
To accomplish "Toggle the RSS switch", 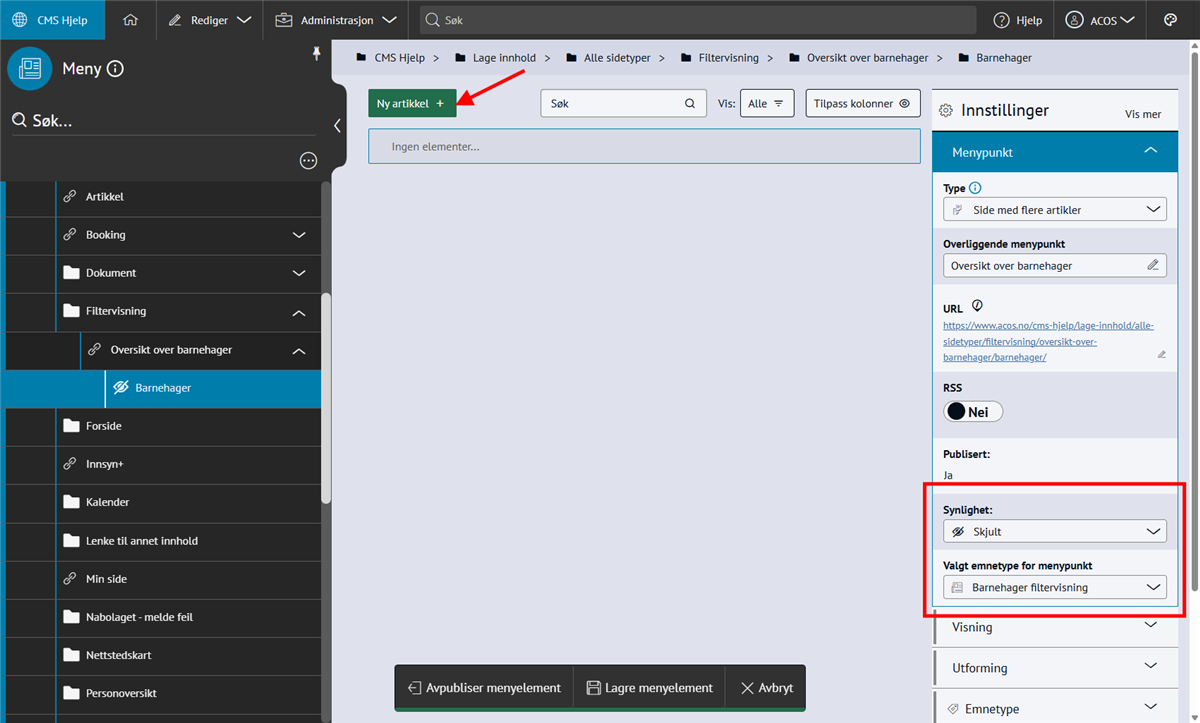I will (972, 412).
